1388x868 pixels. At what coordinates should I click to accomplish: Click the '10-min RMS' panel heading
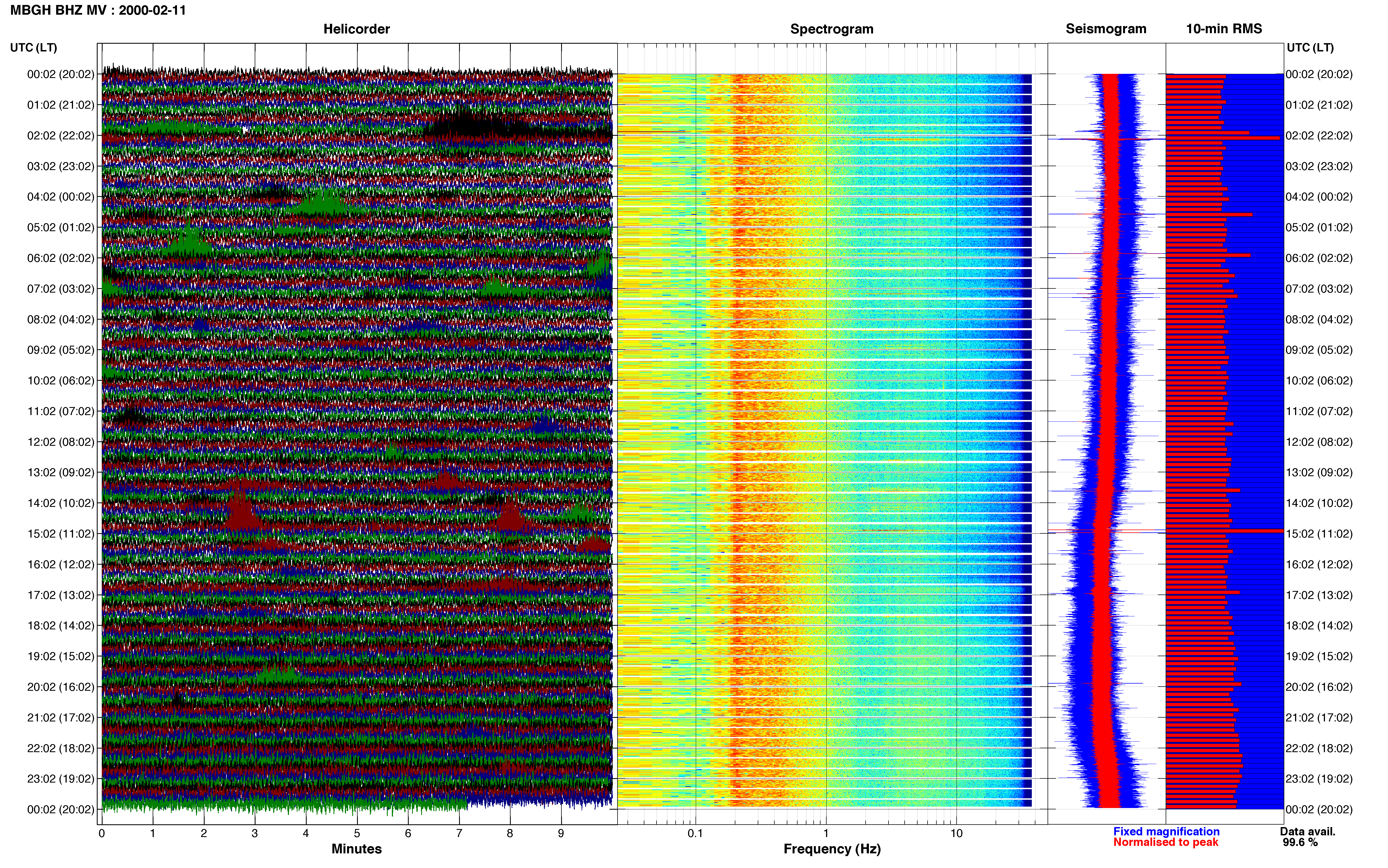pos(1224,29)
